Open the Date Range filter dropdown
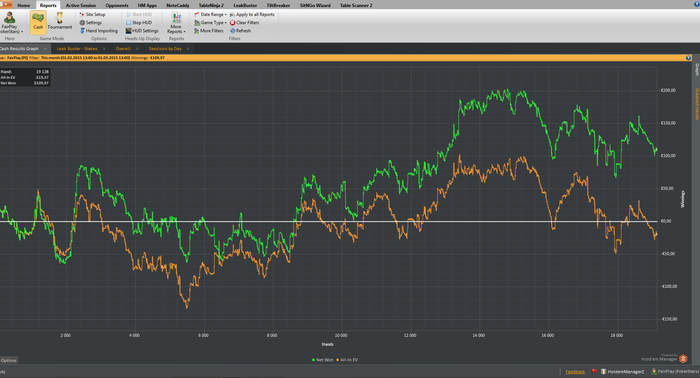 click(210, 14)
